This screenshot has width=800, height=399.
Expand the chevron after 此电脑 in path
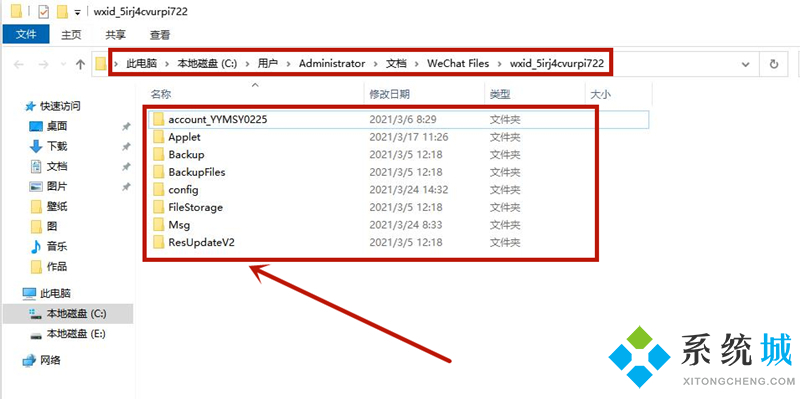click(x=167, y=64)
